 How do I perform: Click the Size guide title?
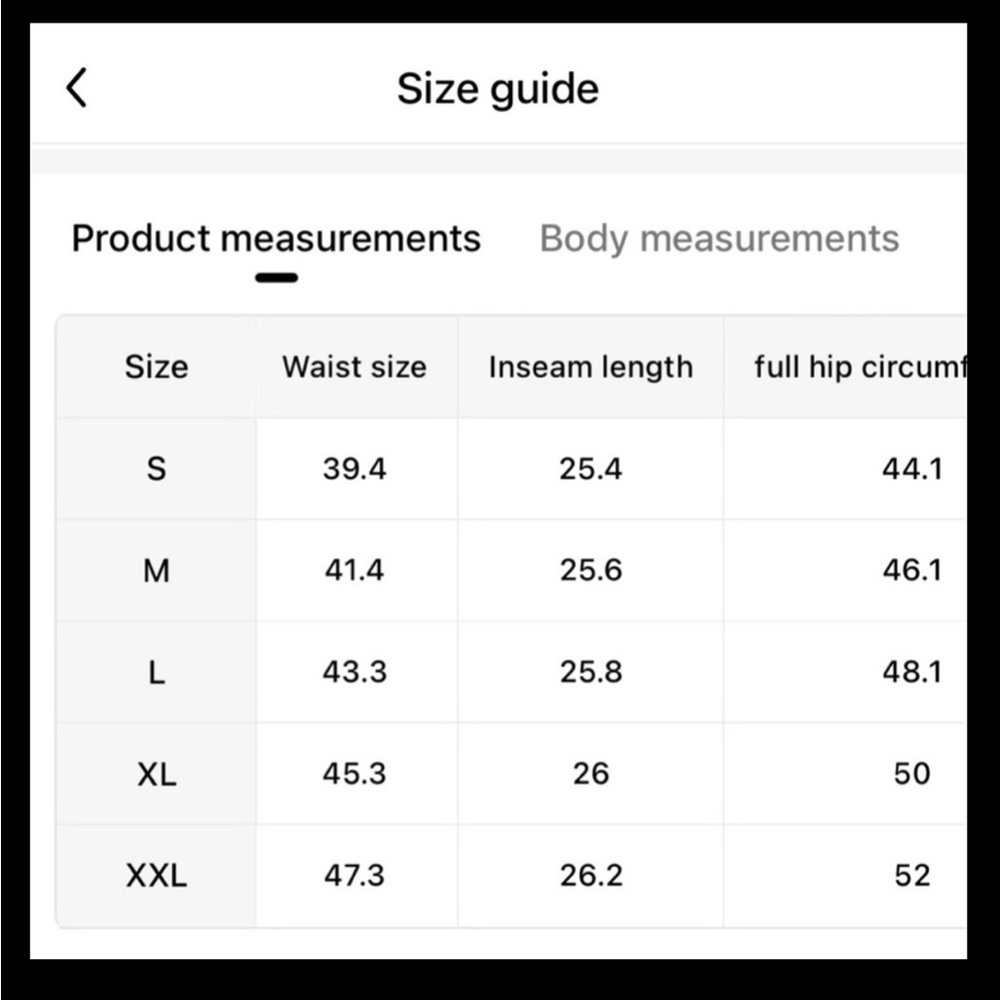[x=498, y=89]
